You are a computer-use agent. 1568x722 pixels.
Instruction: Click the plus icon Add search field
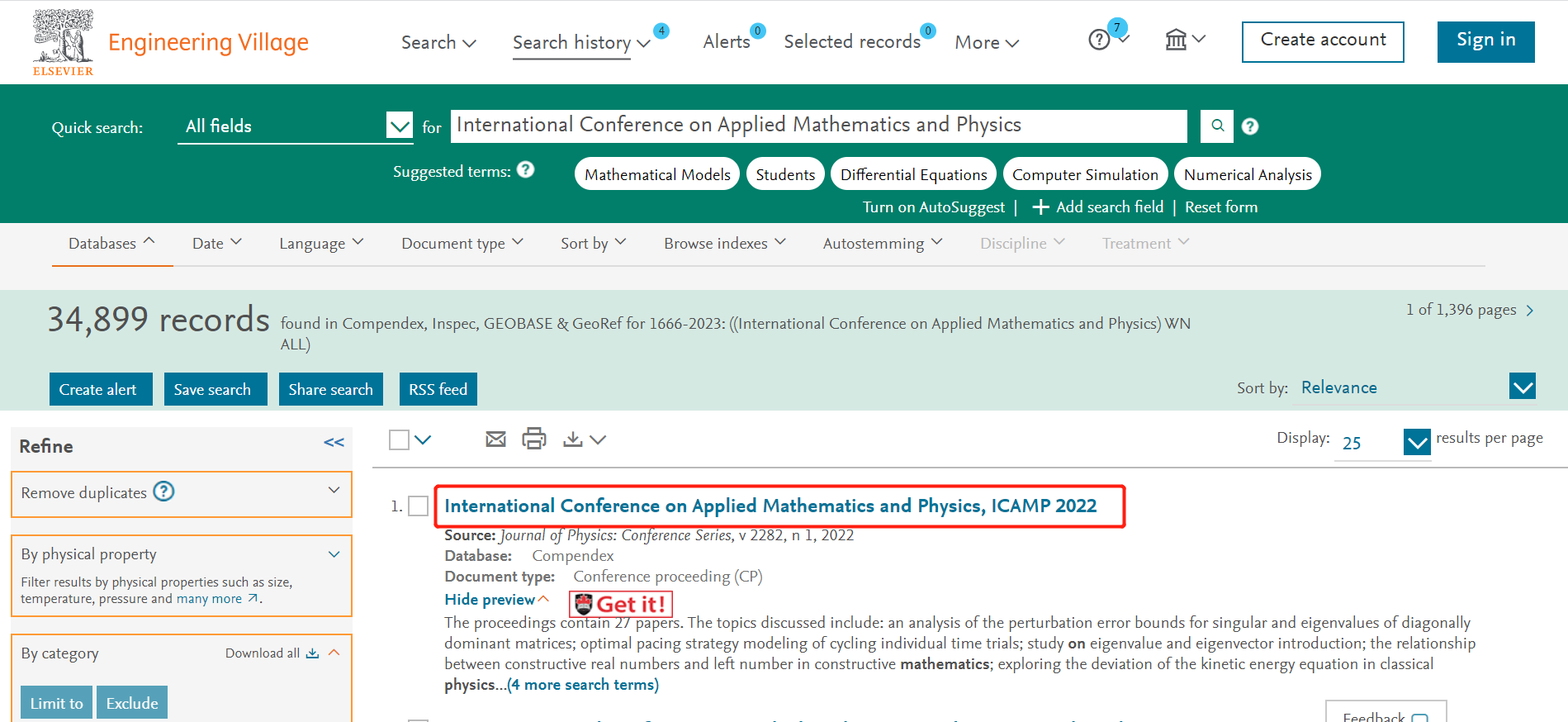click(1040, 207)
